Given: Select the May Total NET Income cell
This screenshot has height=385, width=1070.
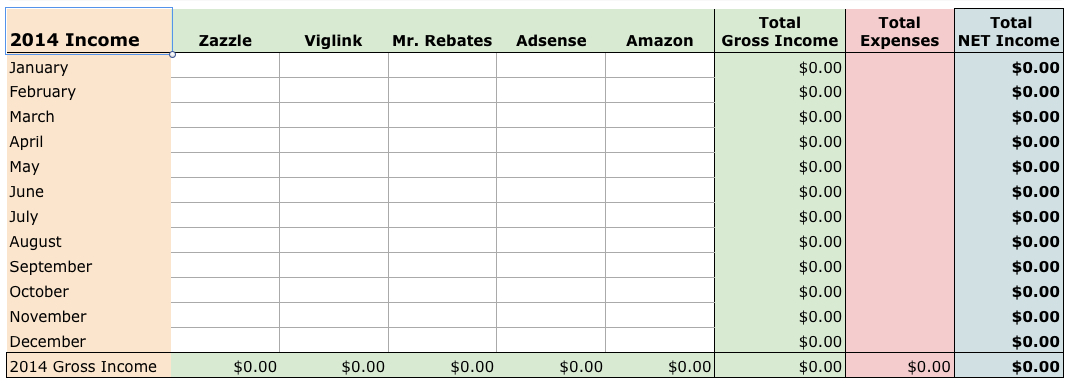Looking at the screenshot, I should click(x=1010, y=166).
